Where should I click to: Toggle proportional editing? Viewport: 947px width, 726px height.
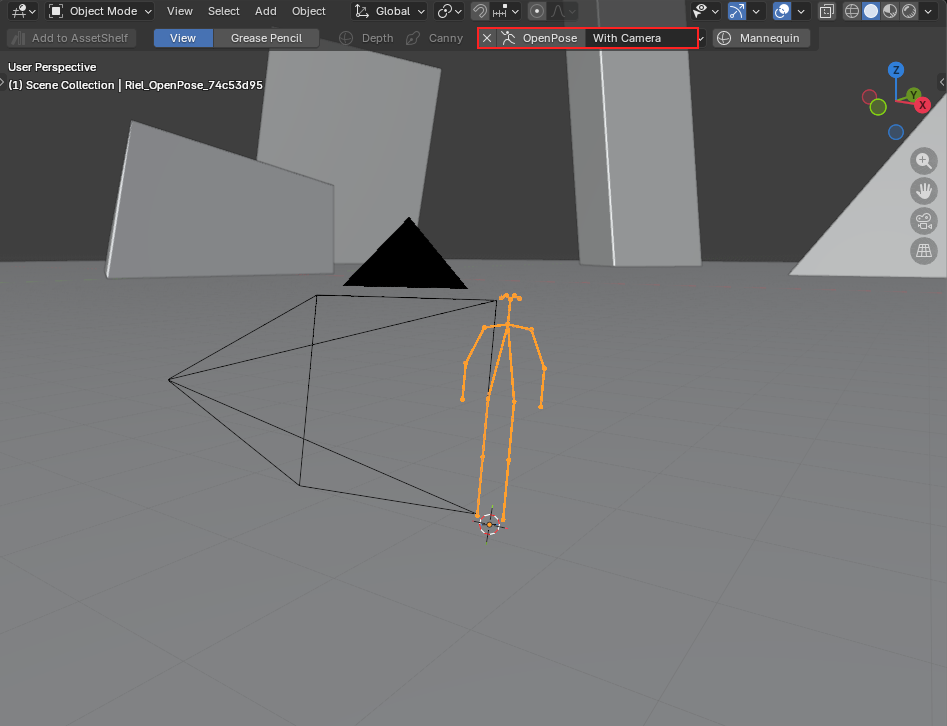point(536,11)
